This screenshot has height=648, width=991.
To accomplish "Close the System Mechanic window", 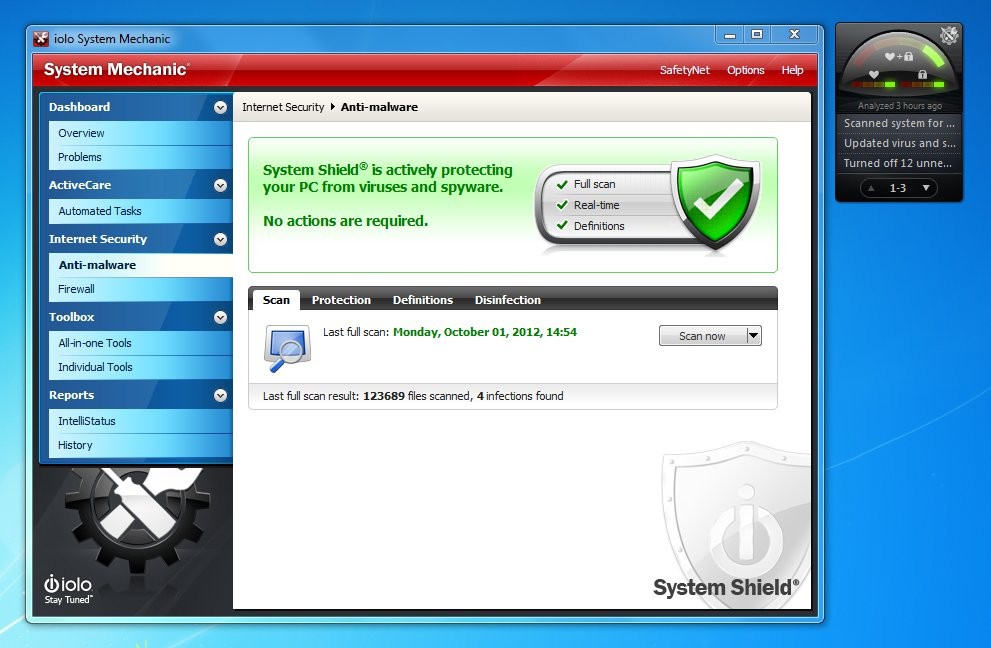I will tap(794, 35).
